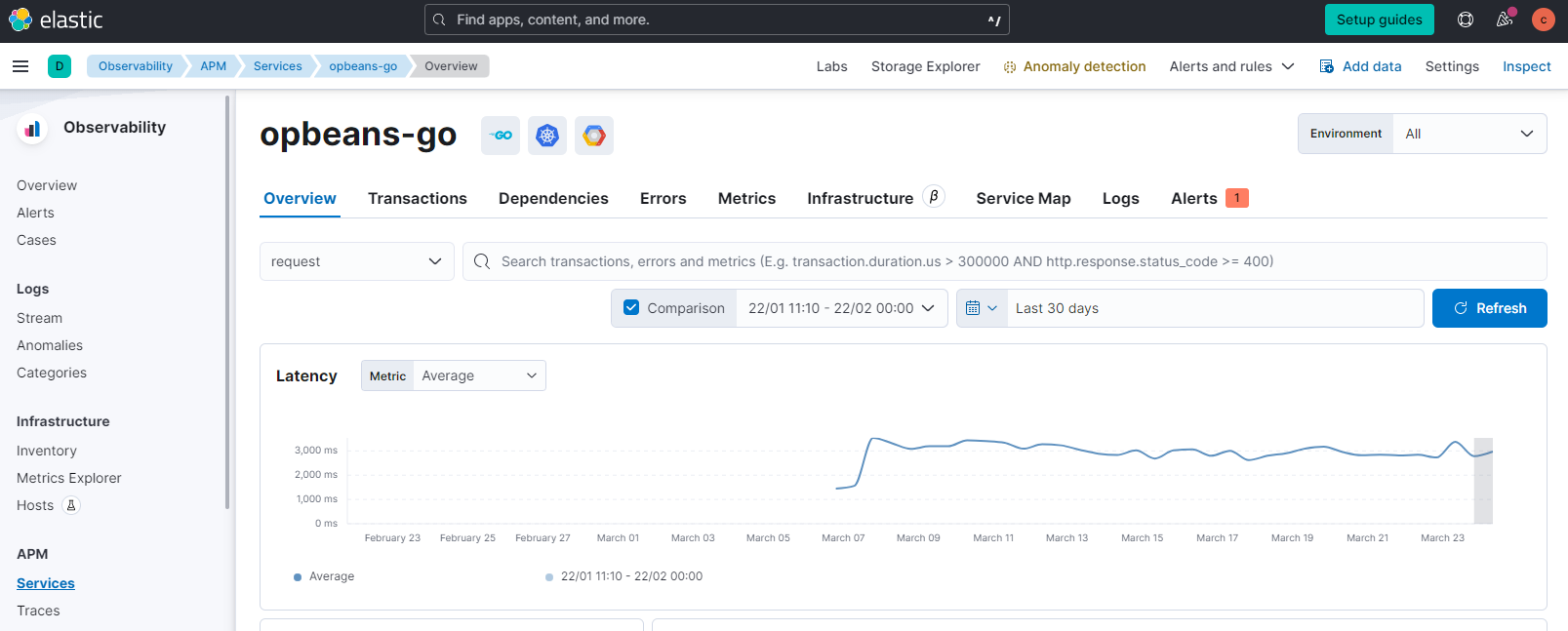
Task: Open Categories in the sidebar
Action: tap(52, 373)
